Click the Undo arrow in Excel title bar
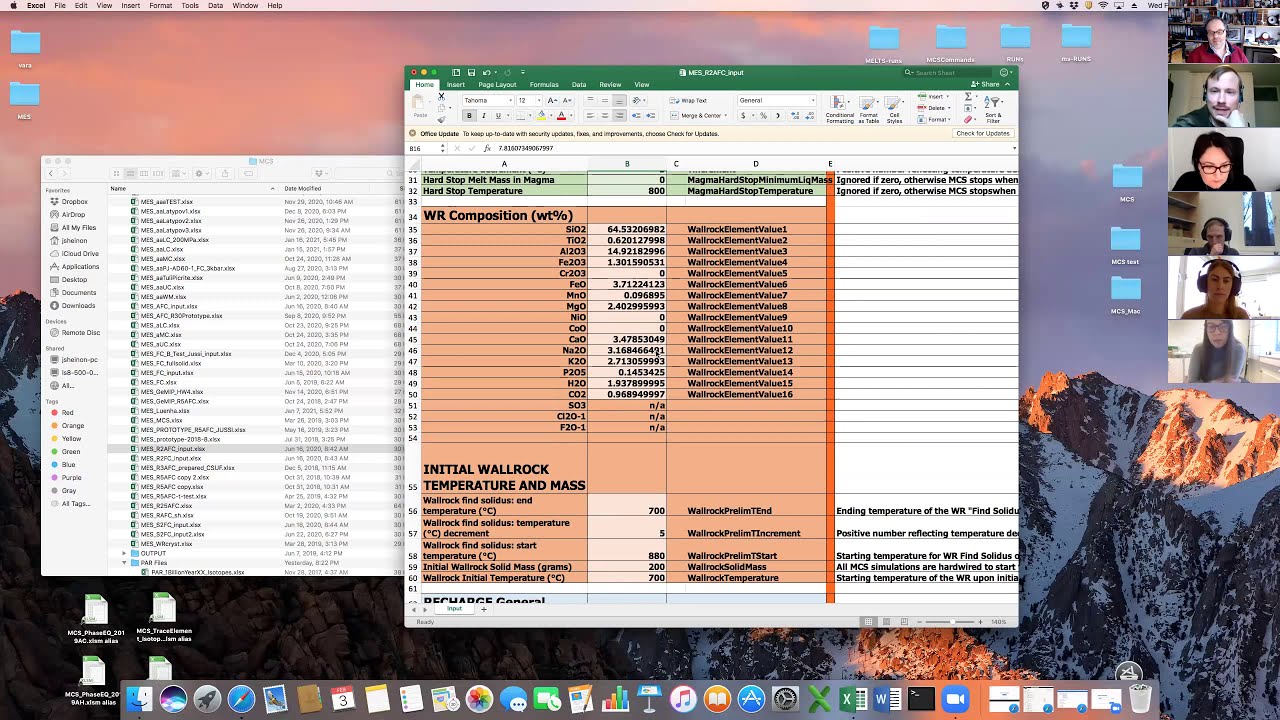1280x720 pixels. pyautogui.click(x=487, y=72)
